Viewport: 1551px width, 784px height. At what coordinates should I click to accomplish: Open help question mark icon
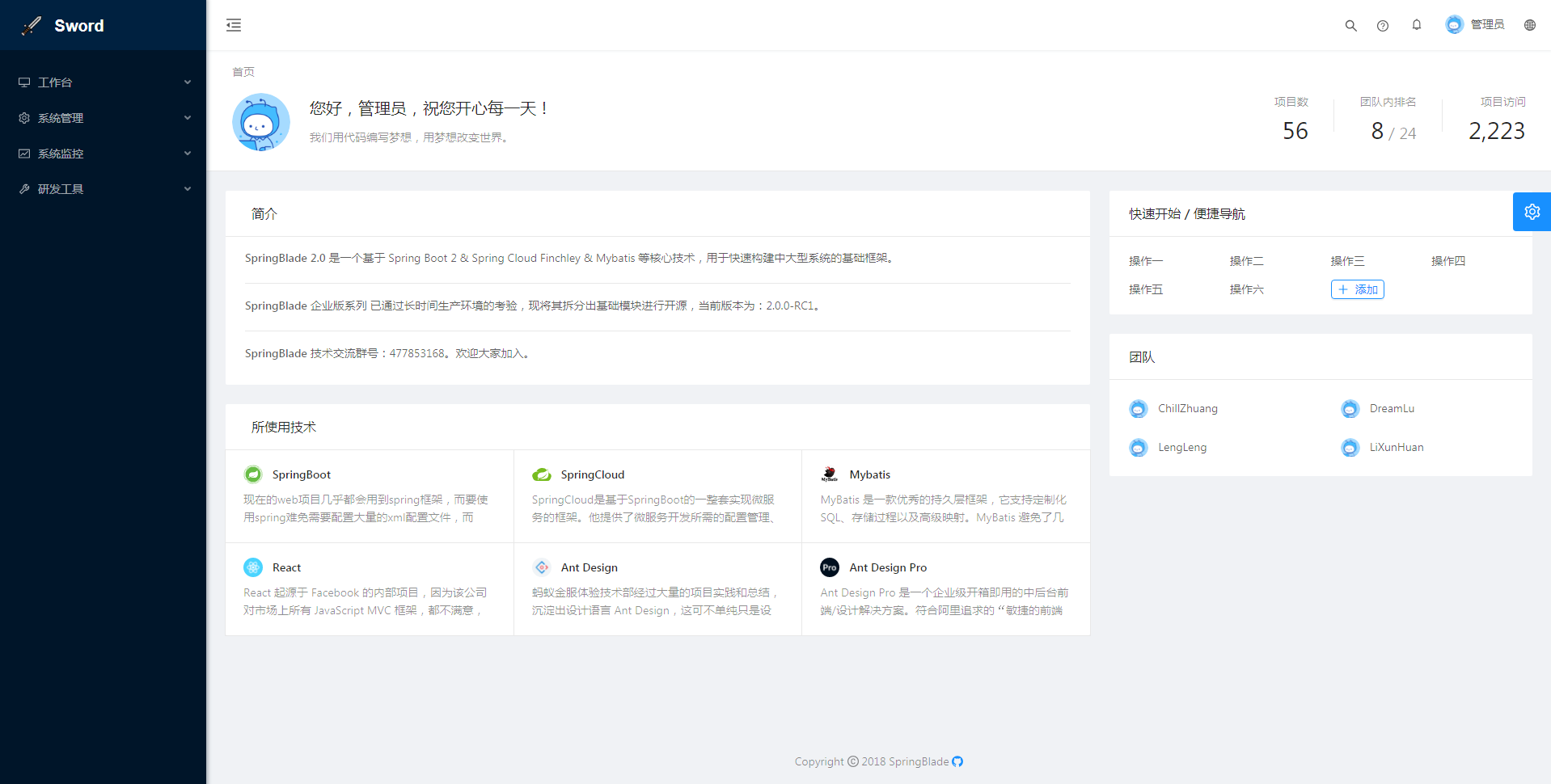pyautogui.click(x=1383, y=26)
